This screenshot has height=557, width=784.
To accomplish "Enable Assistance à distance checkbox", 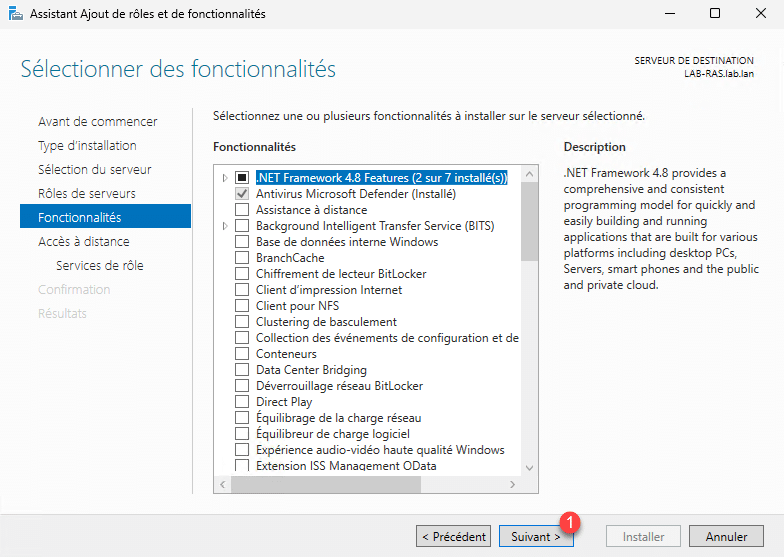I will [x=241, y=210].
